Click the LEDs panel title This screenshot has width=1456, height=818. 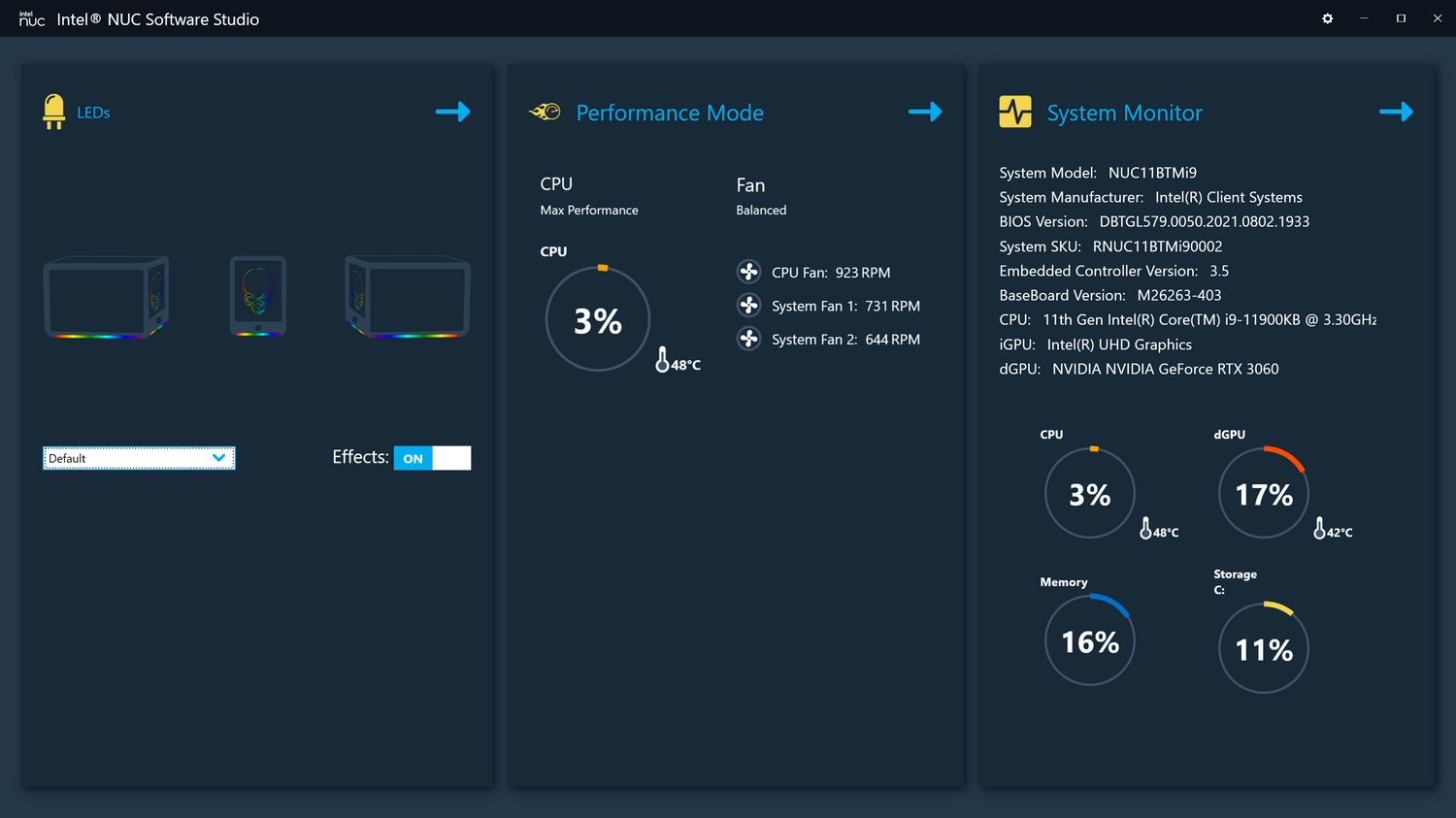point(93,113)
